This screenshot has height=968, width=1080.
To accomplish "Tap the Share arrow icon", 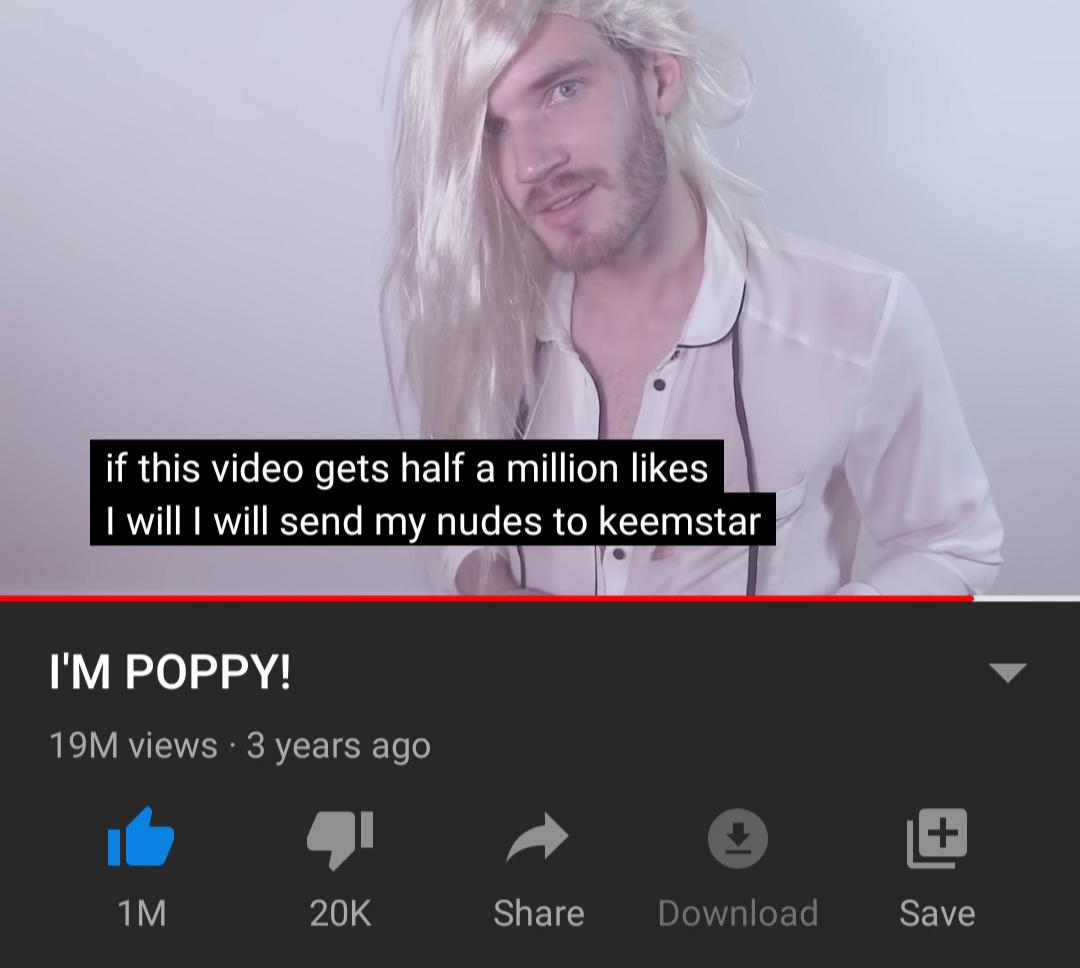I will 537,837.
